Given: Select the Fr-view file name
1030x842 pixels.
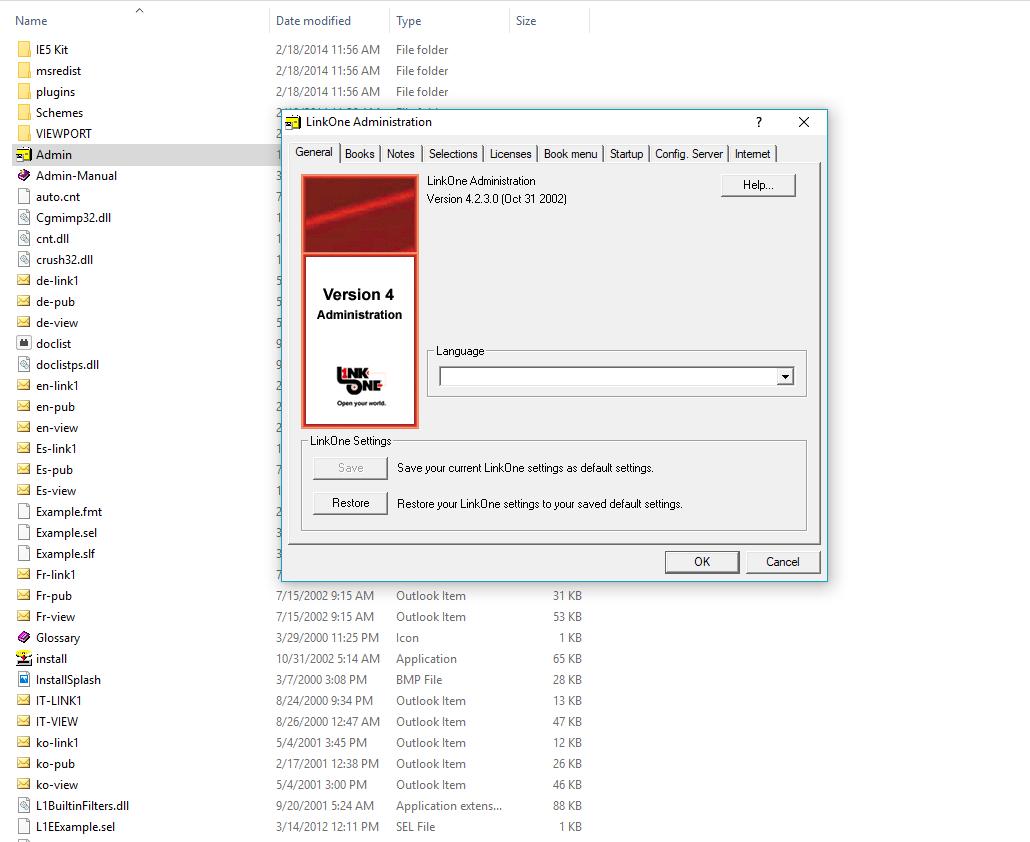Looking at the screenshot, I should click(x=56, y=617).
